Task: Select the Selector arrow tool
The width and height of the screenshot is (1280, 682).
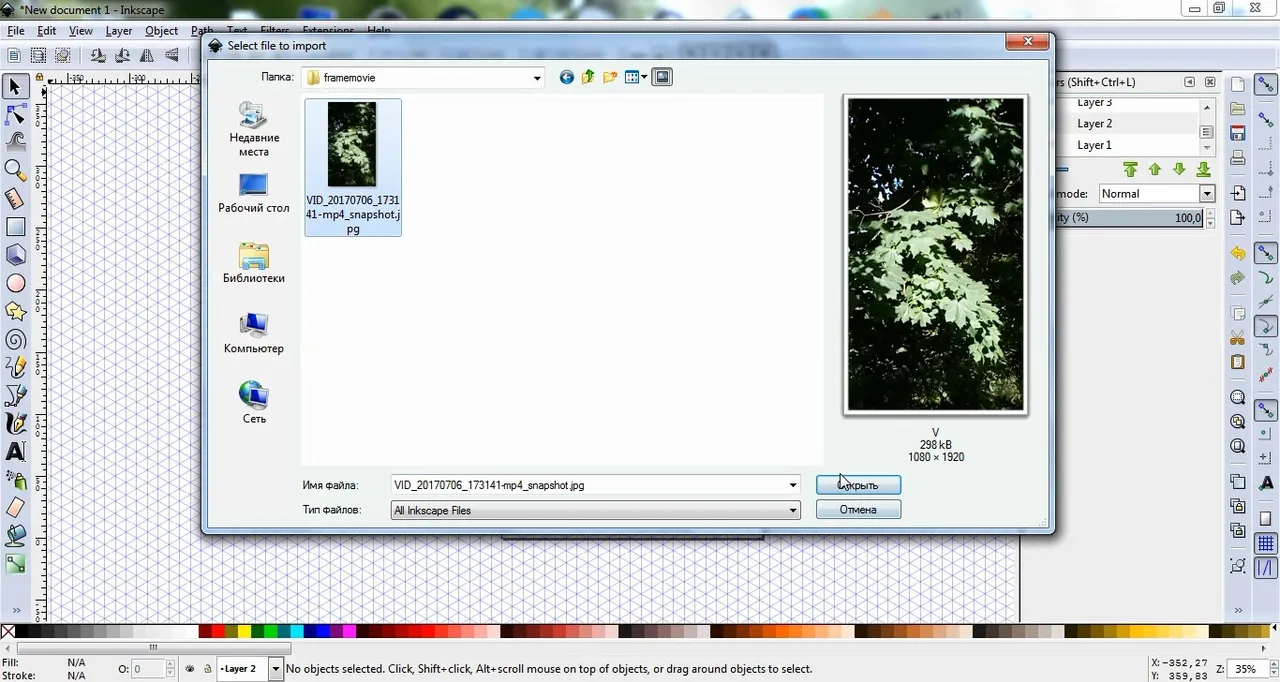Action: 15,87
